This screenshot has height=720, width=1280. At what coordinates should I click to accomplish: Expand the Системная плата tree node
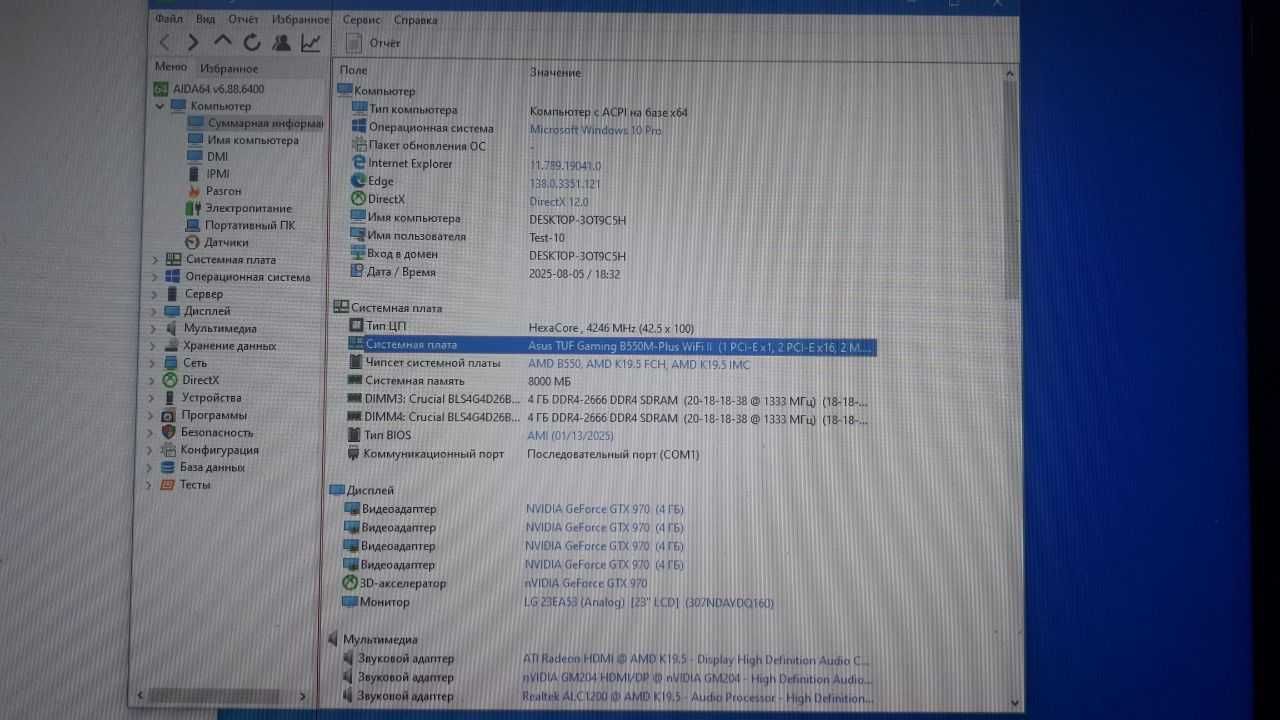click(154, 260)
